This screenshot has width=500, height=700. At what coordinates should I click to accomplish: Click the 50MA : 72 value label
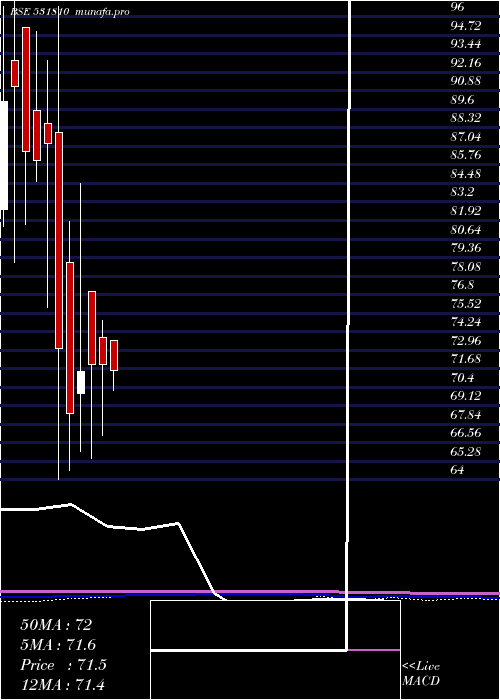(56, 625)
